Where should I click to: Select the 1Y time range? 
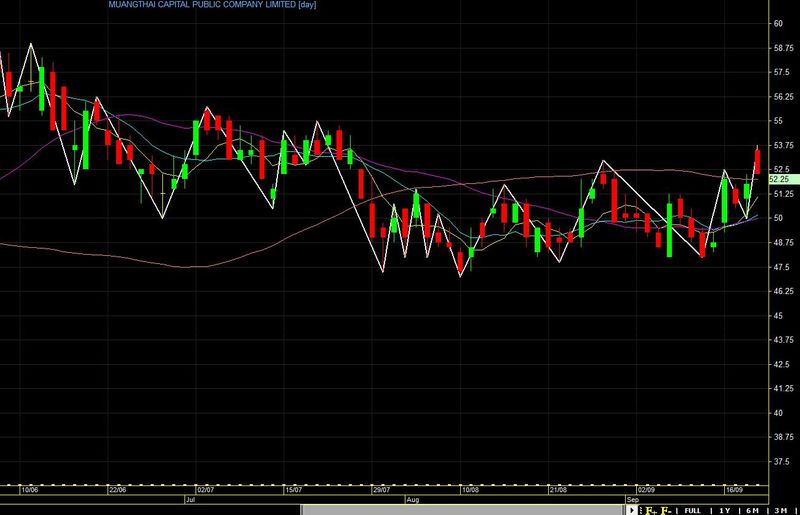click(x=724, y=510)
